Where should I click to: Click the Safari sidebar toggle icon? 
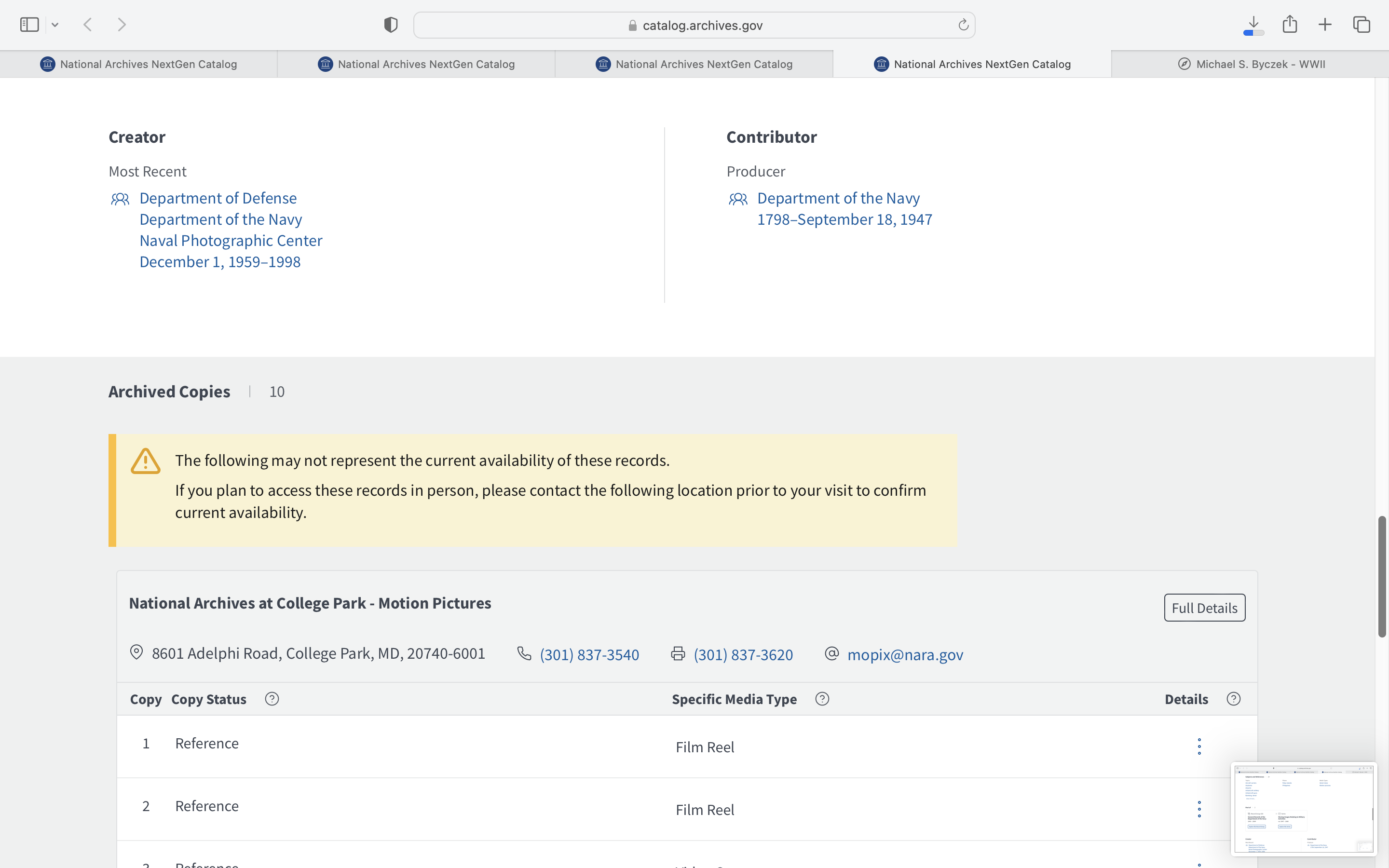coord(29,25)
